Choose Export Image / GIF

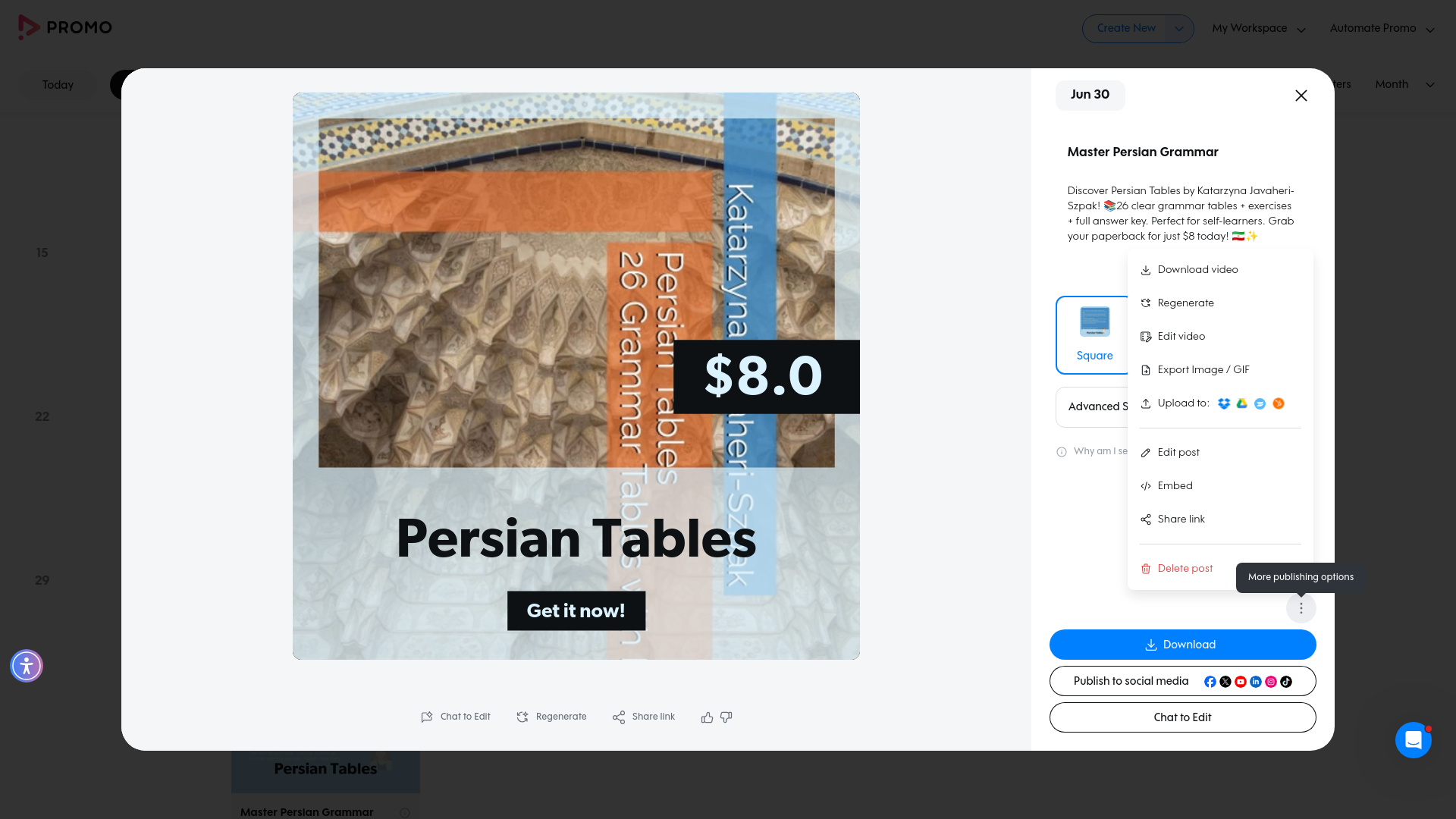tap(1220, 370)
